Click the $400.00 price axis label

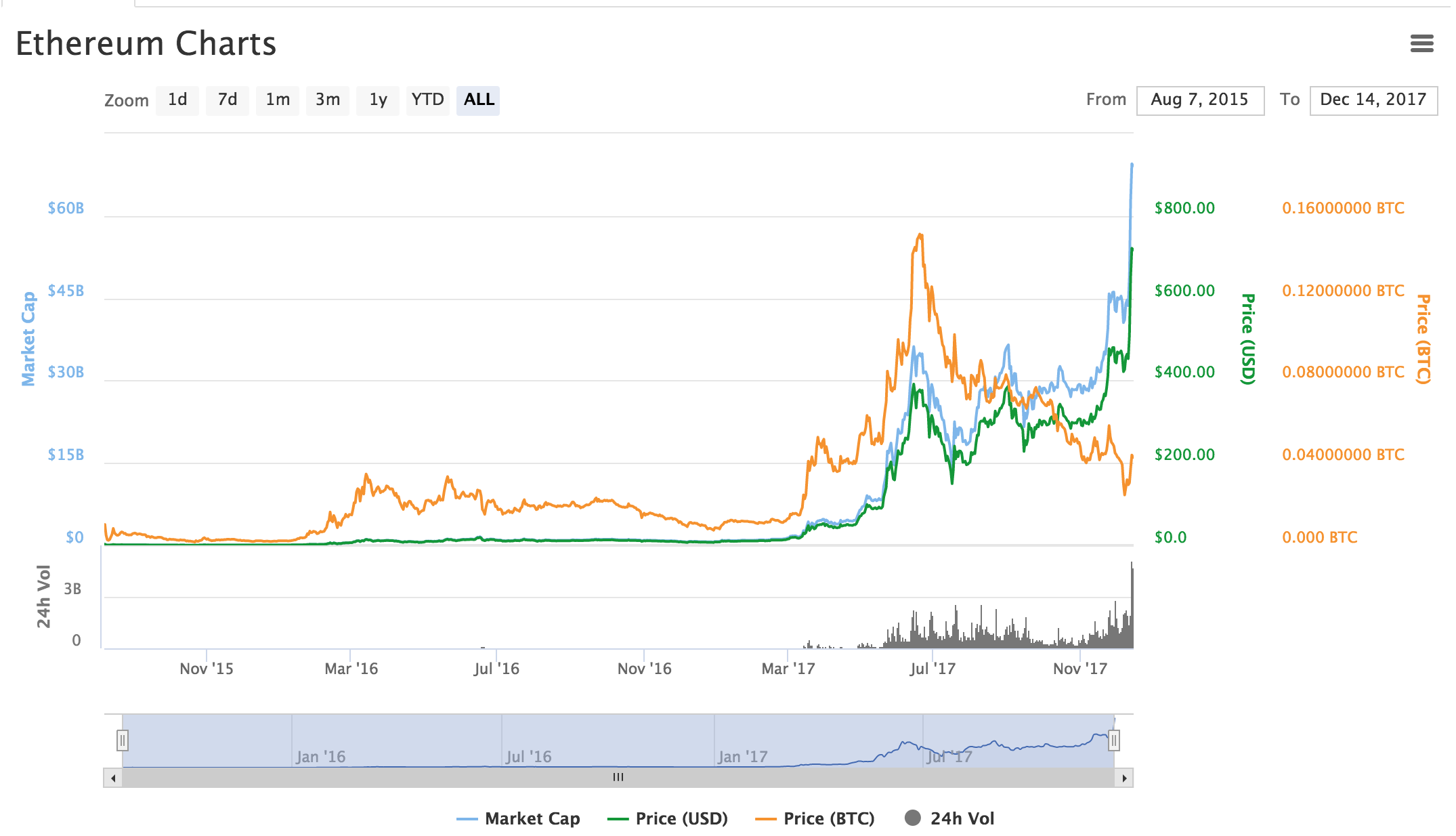pyautogui.click(x=1184, y=372)
